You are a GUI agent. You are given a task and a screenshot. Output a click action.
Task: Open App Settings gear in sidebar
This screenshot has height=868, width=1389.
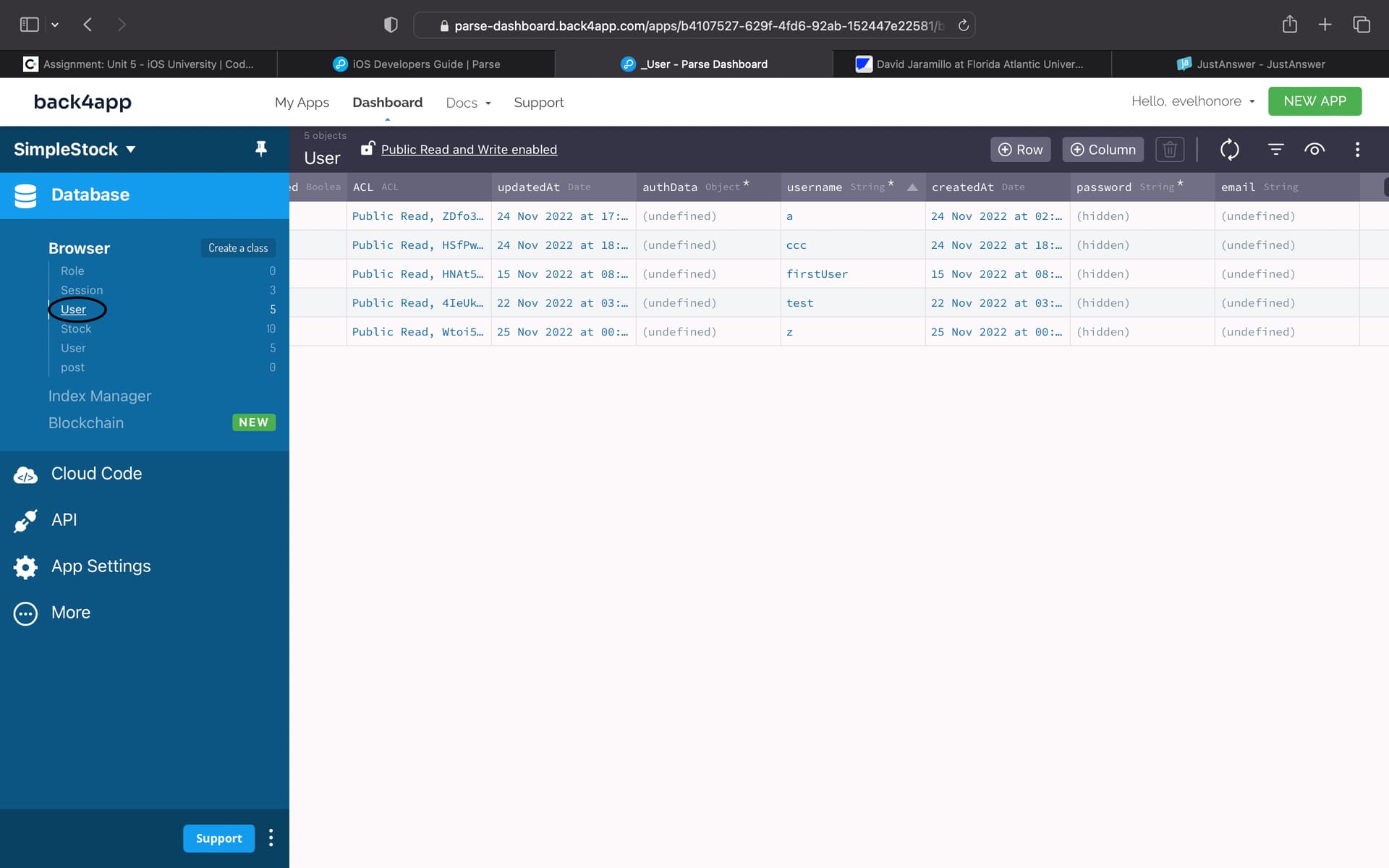tap(101, 566)
